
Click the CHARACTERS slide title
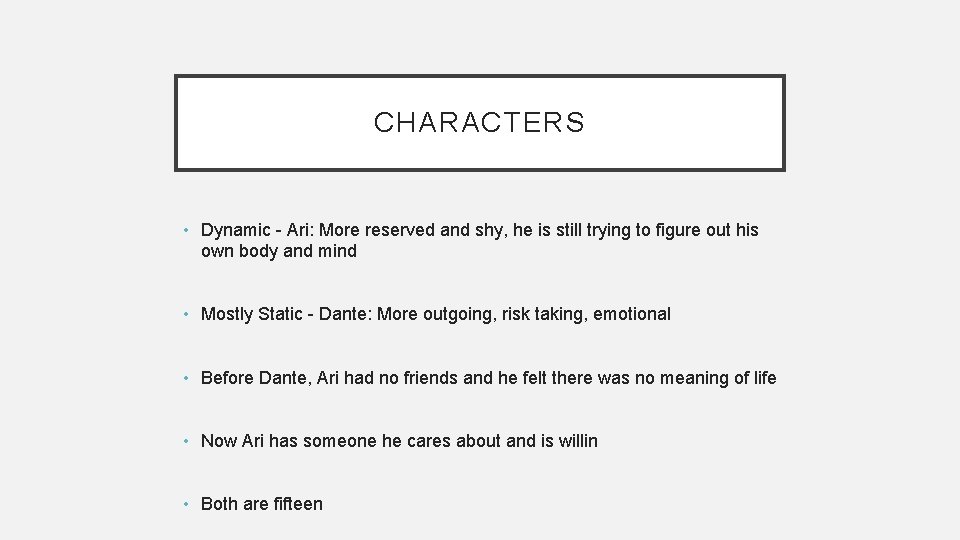coord(479,122)
